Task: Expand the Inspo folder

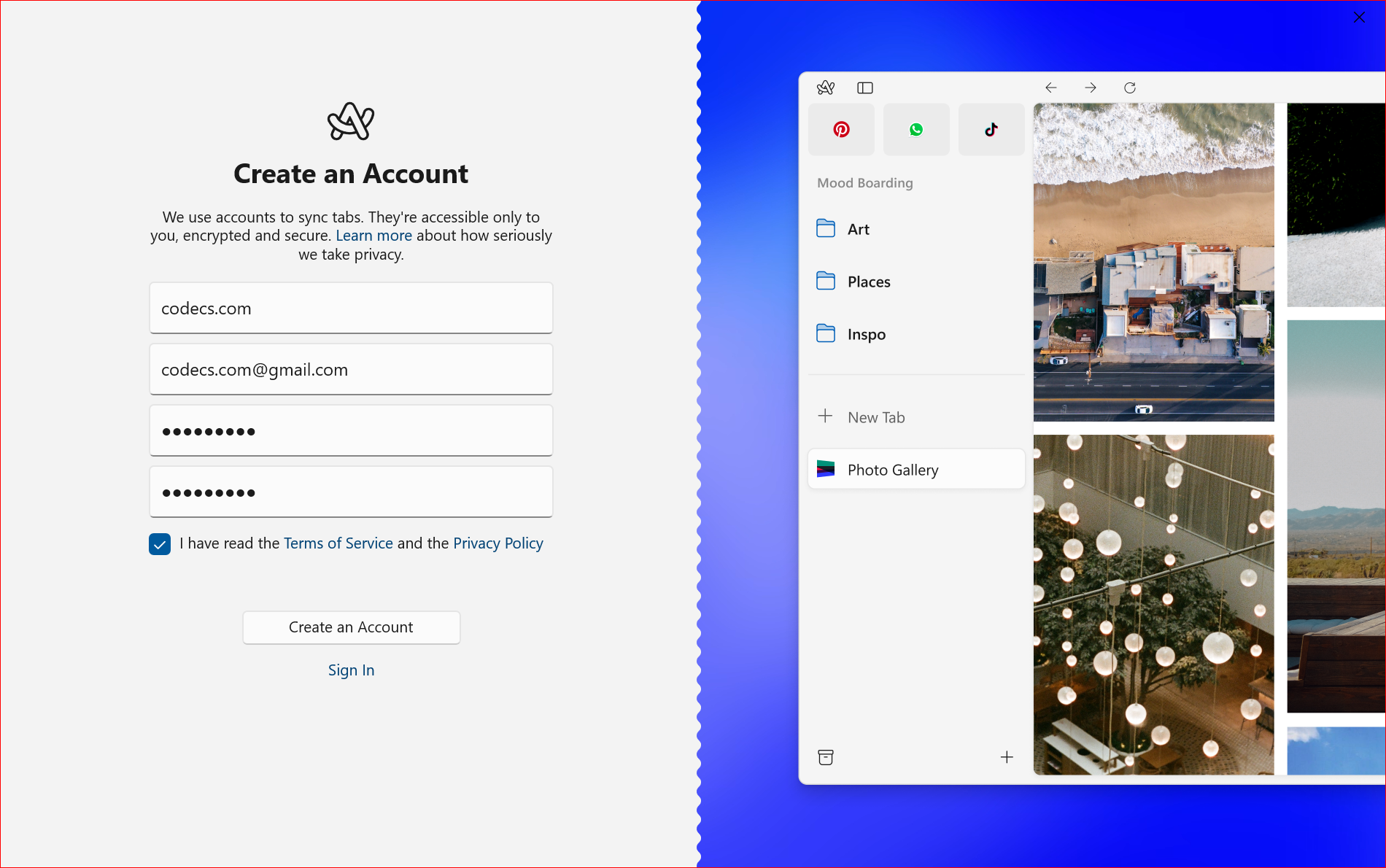Action: click(x=866, y=333)
